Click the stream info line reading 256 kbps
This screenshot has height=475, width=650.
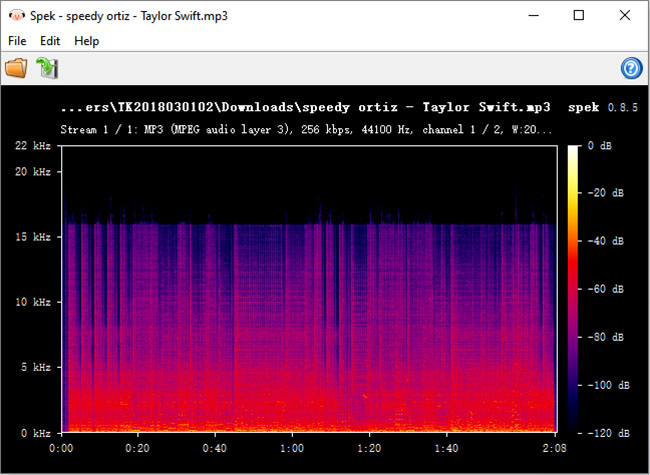(x=306, y=129)
